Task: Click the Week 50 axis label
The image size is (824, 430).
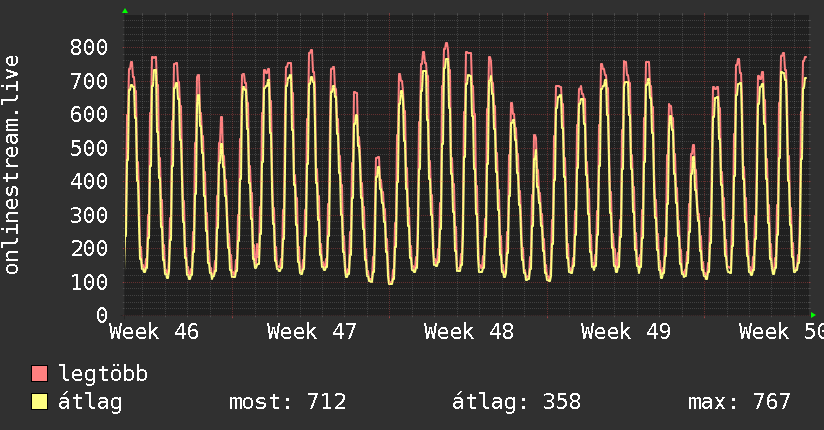Action: click(x=780, y=332)
